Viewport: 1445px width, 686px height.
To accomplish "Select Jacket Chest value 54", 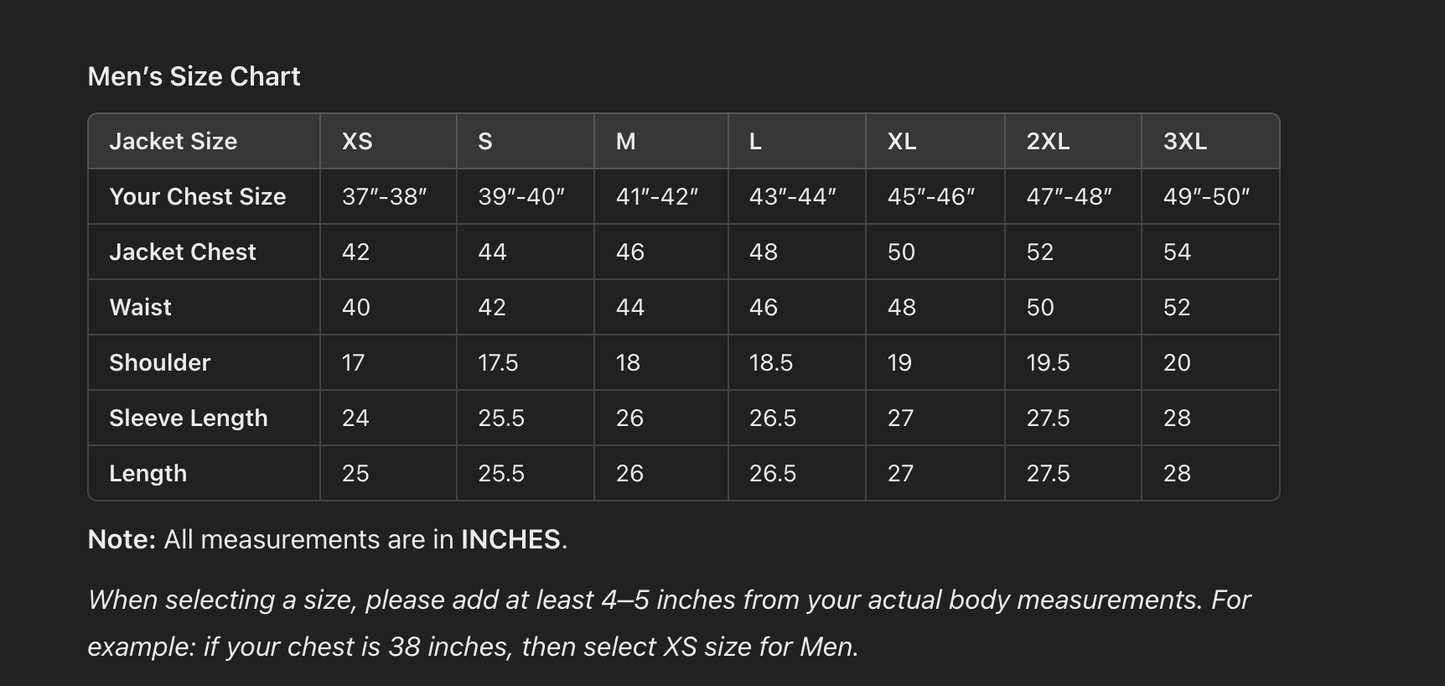I will click(x=1177, y=252).
